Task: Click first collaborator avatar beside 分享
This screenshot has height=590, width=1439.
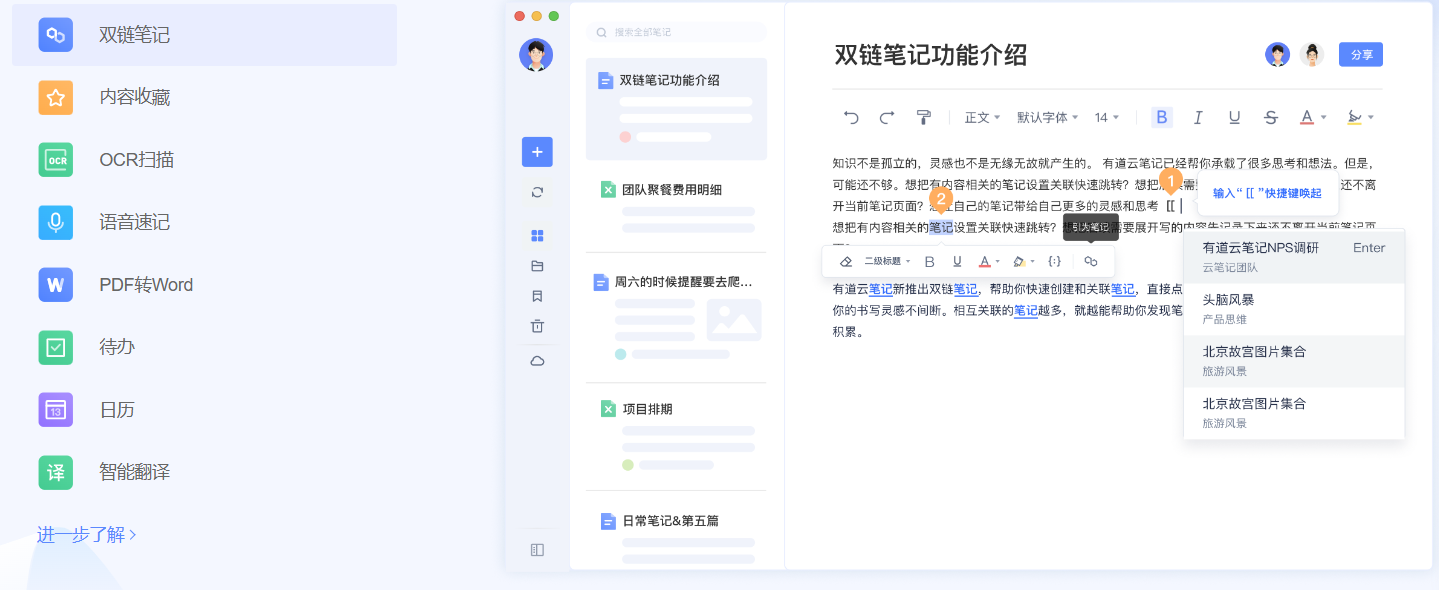Action: (x=1277, y=55)
